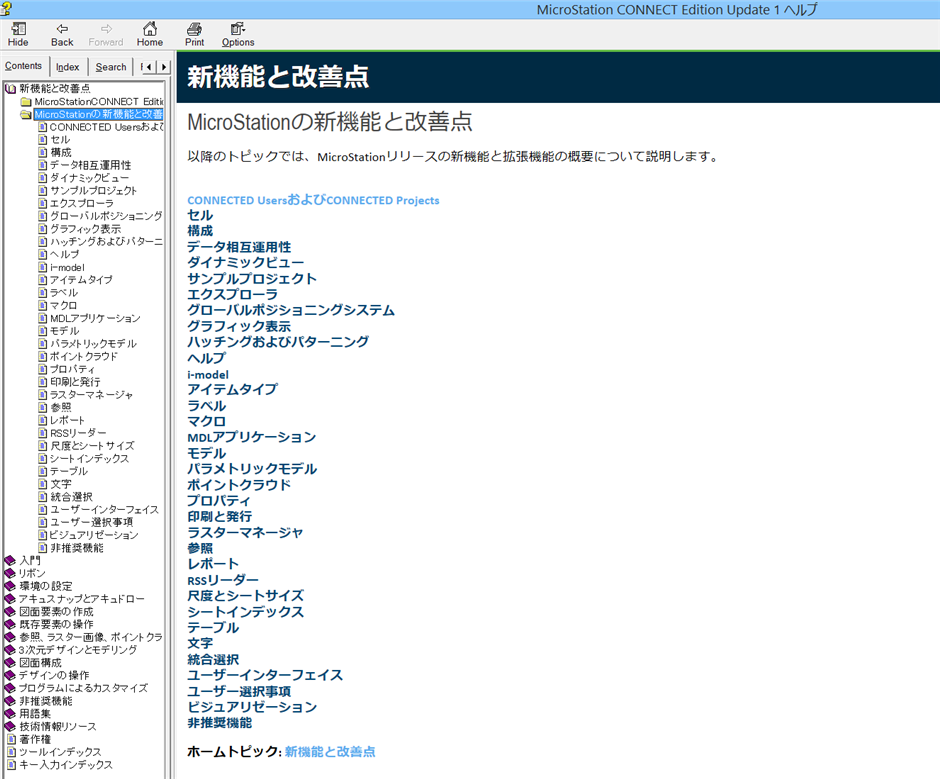Print the current help topic
The image size is (940, 779).
tap(194, 35)
